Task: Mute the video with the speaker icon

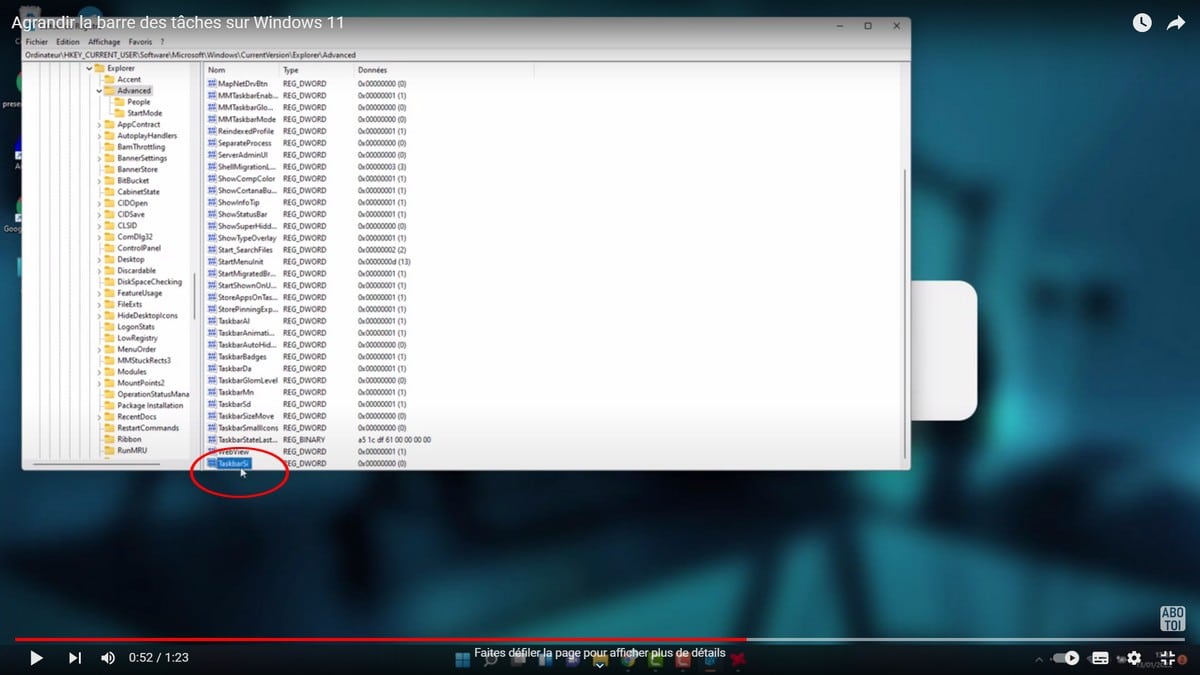Action: point(108,658)
